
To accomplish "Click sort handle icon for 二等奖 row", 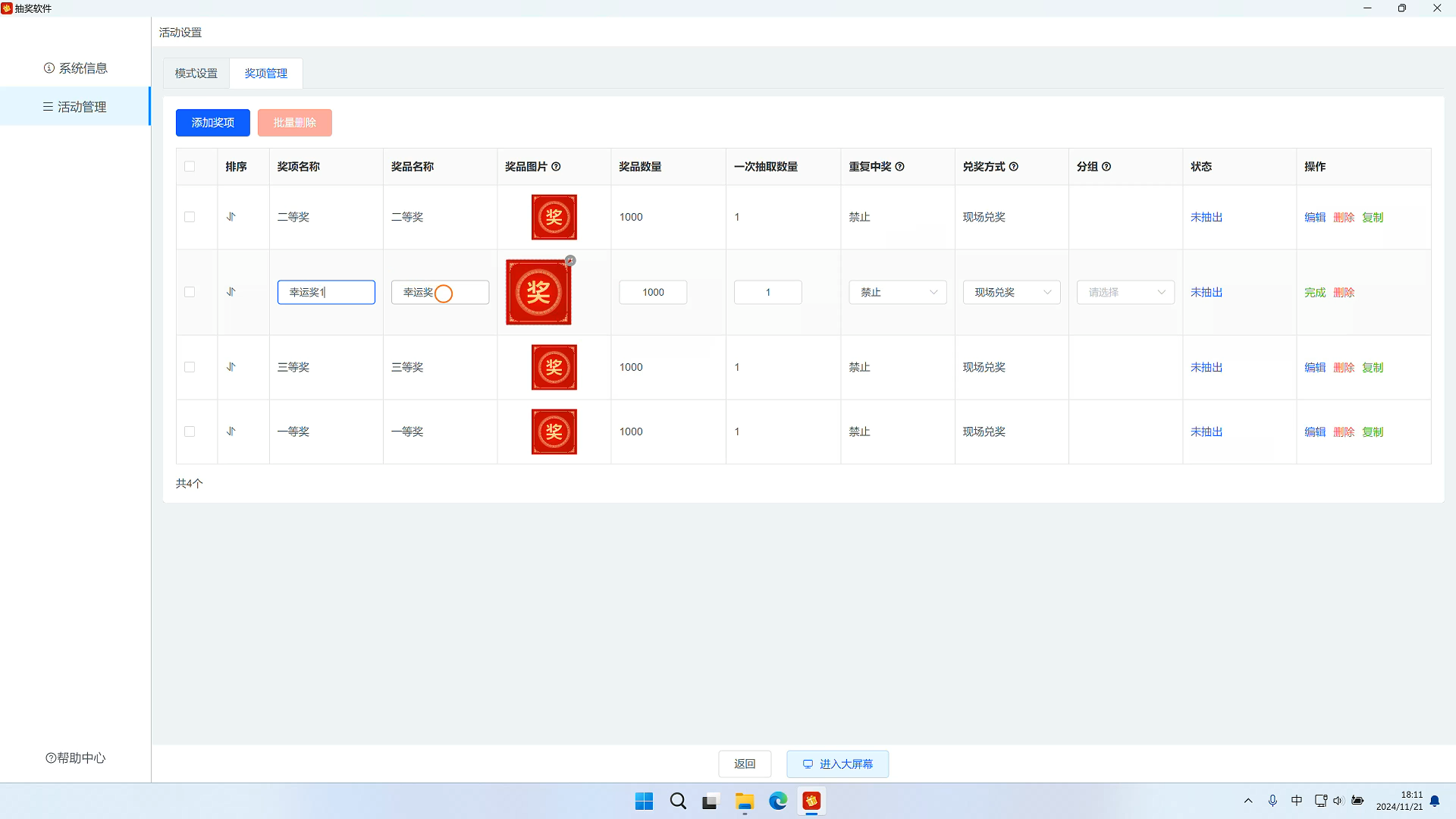I will (231, 217).
